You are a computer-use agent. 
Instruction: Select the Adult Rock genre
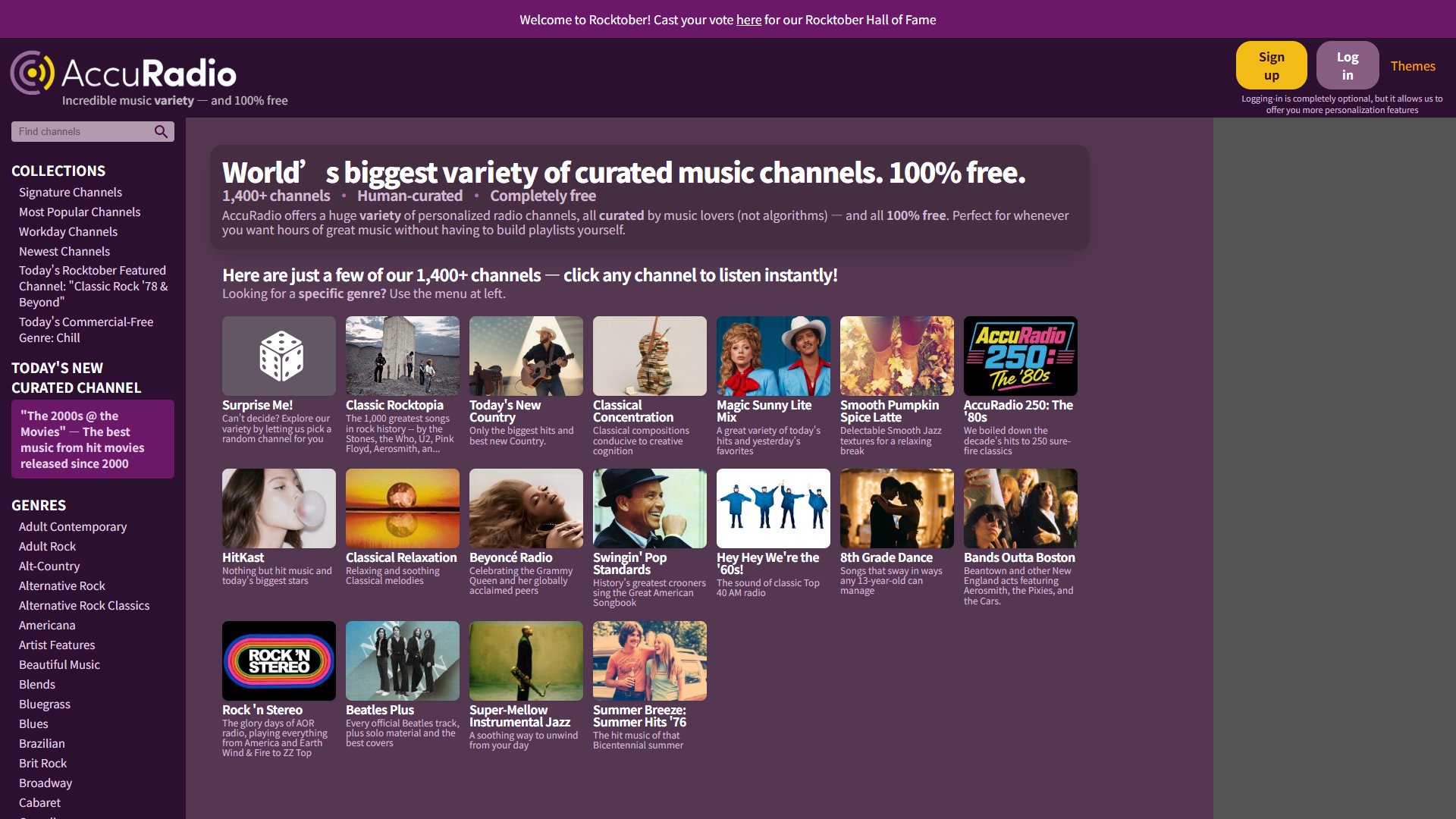point(47,547)
